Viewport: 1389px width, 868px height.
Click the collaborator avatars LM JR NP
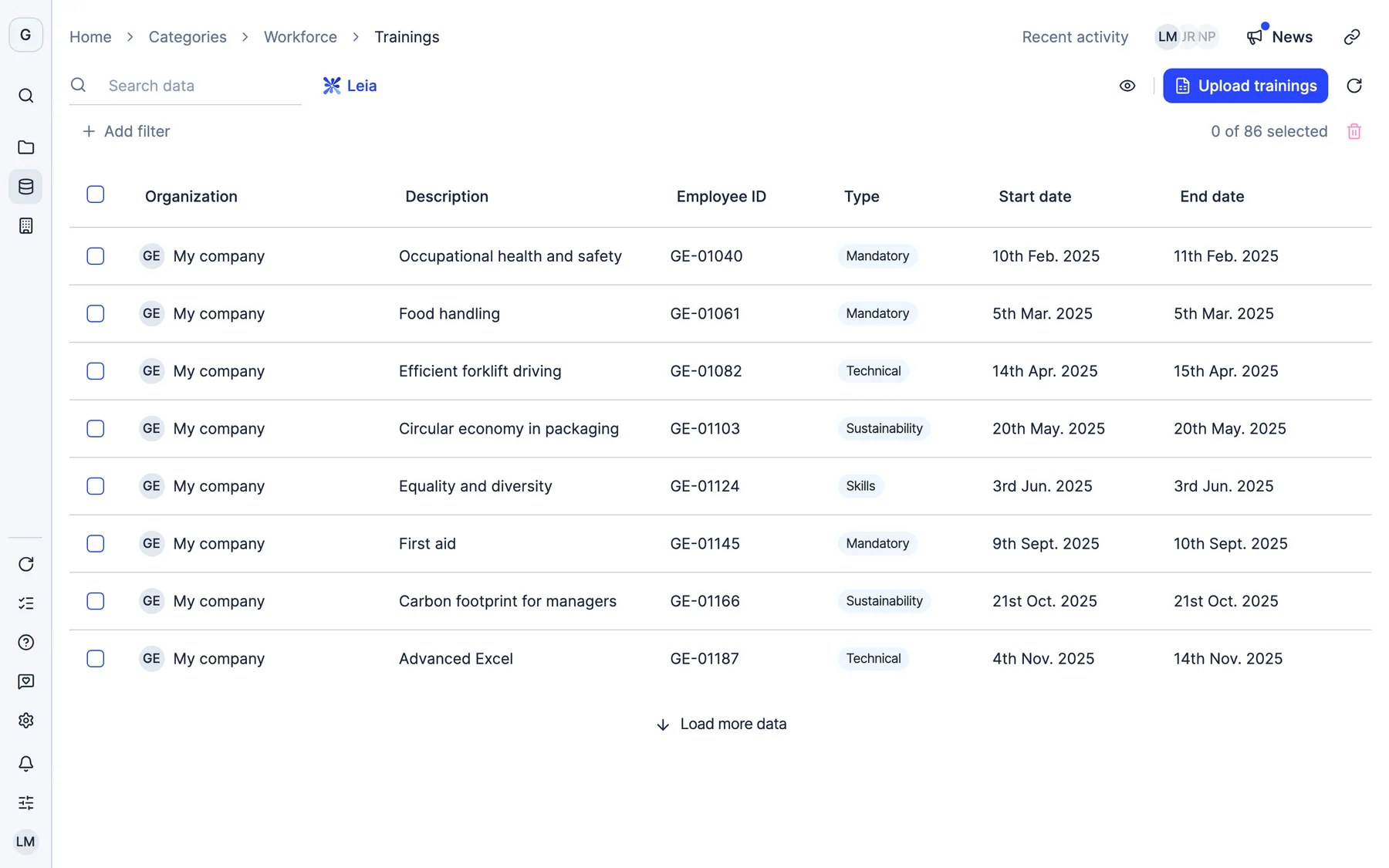tap(1187, 37)
